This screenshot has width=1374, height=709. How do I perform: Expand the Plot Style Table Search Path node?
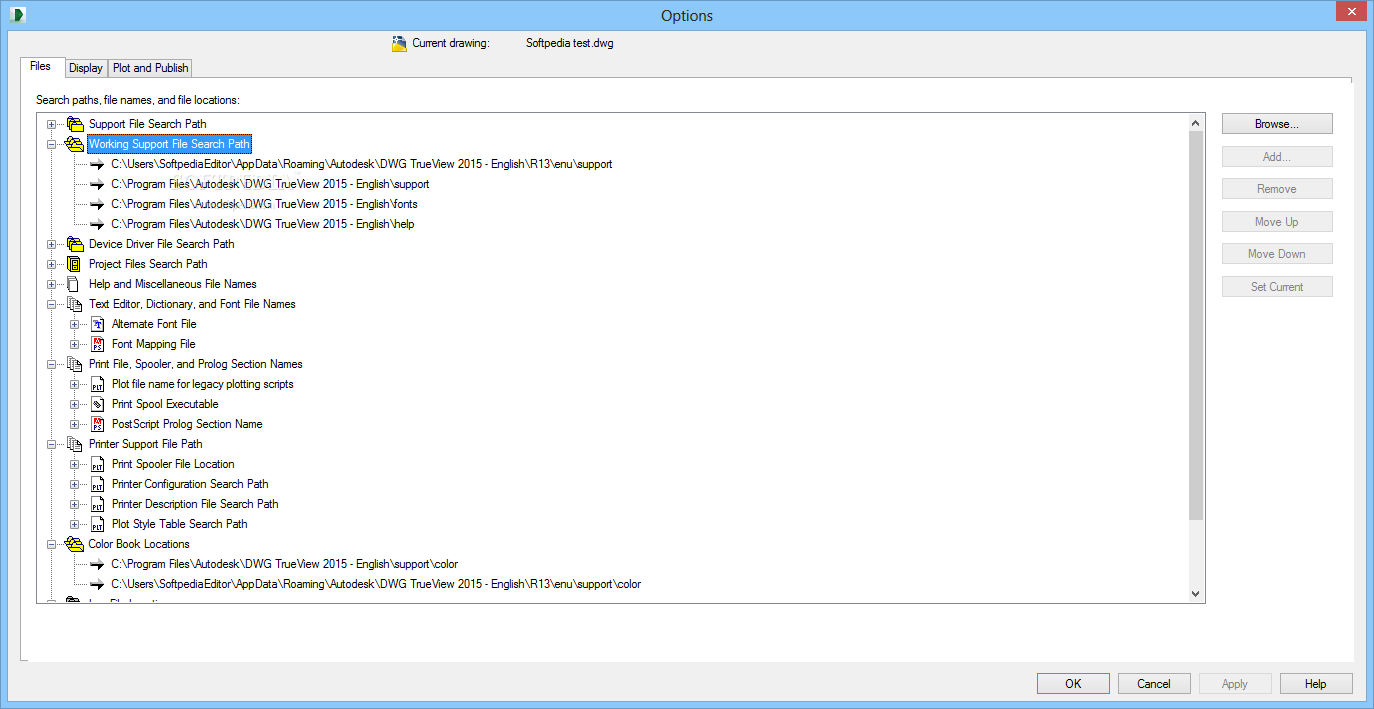coord(75,524)
